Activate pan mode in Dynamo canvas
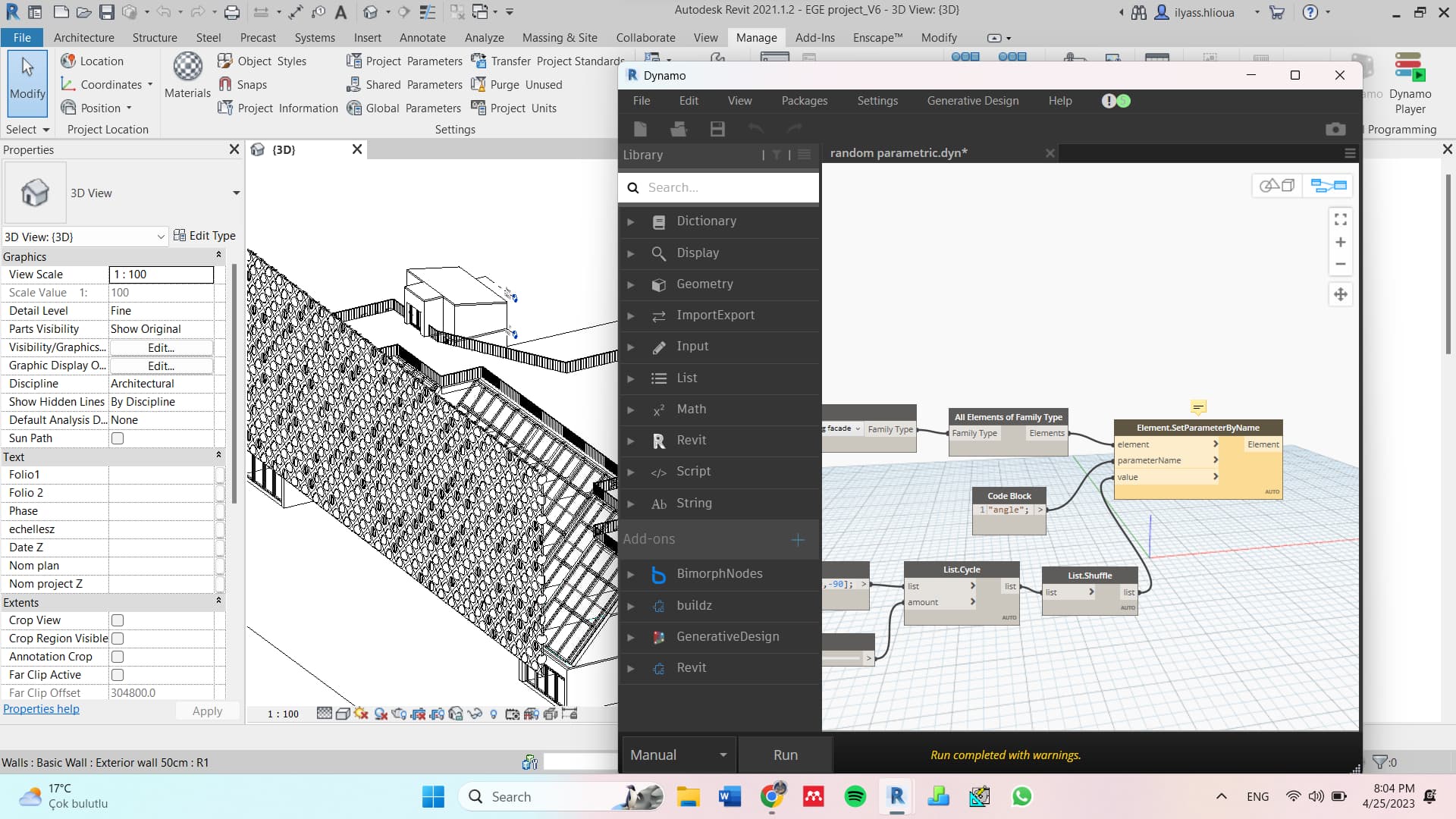 tap(1341, 294)
